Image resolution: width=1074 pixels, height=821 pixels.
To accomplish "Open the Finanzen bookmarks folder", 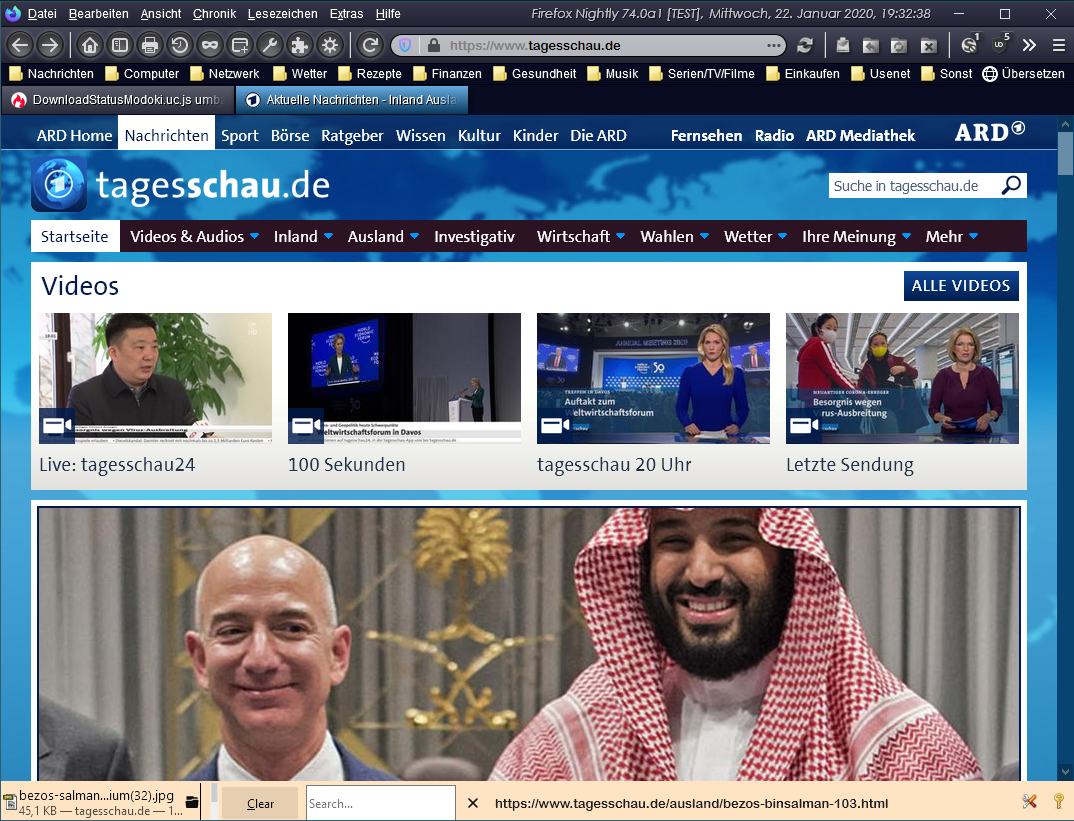I will pyautogui.click(x=447, y=73).
